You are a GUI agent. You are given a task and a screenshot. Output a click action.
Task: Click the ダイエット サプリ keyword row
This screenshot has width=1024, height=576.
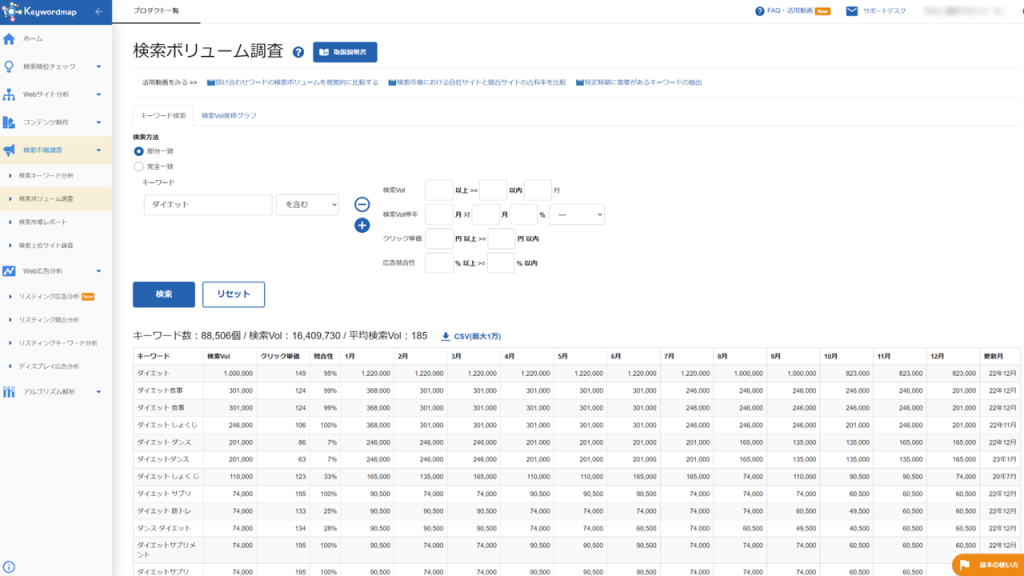[577, 494]
